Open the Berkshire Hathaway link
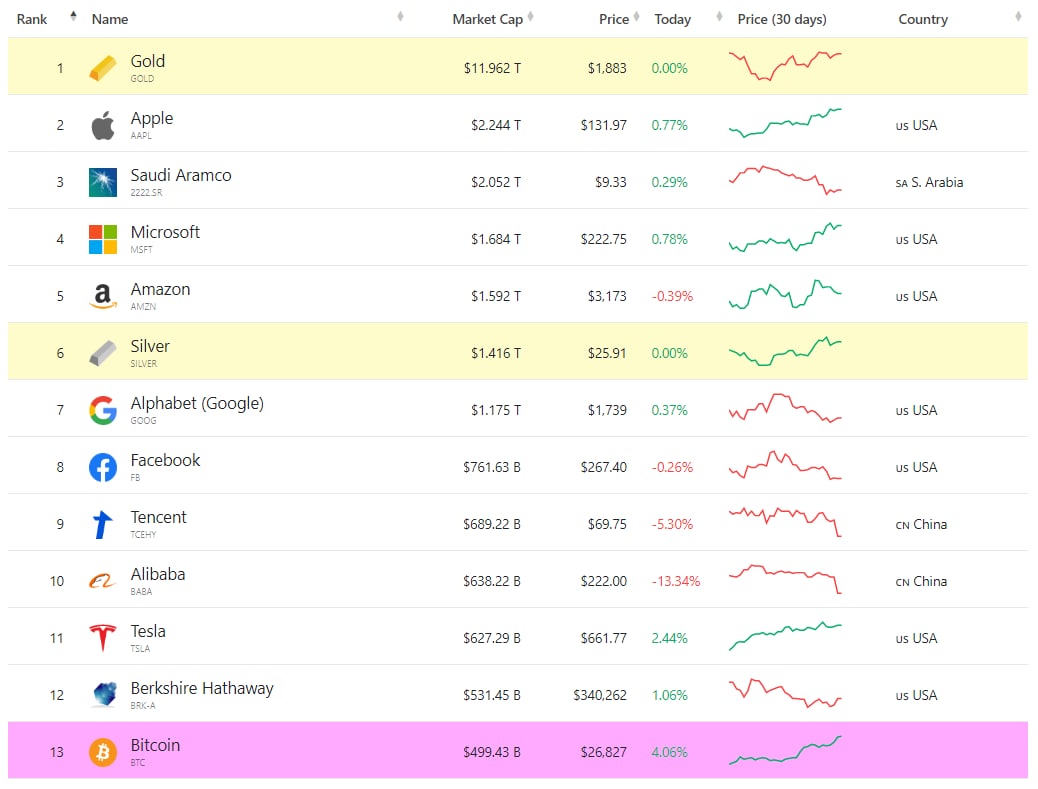1038x789 pixels. point(202,688)
